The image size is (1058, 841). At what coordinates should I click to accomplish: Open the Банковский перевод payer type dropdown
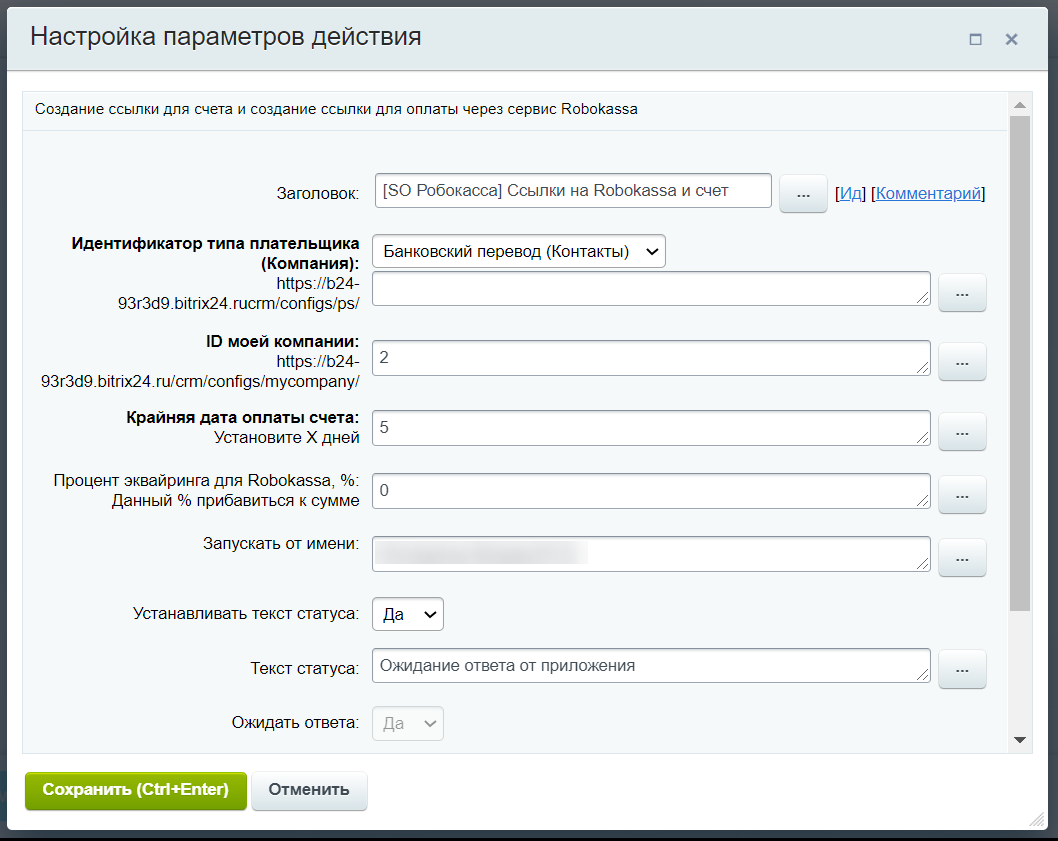click(x=518, y=251)
